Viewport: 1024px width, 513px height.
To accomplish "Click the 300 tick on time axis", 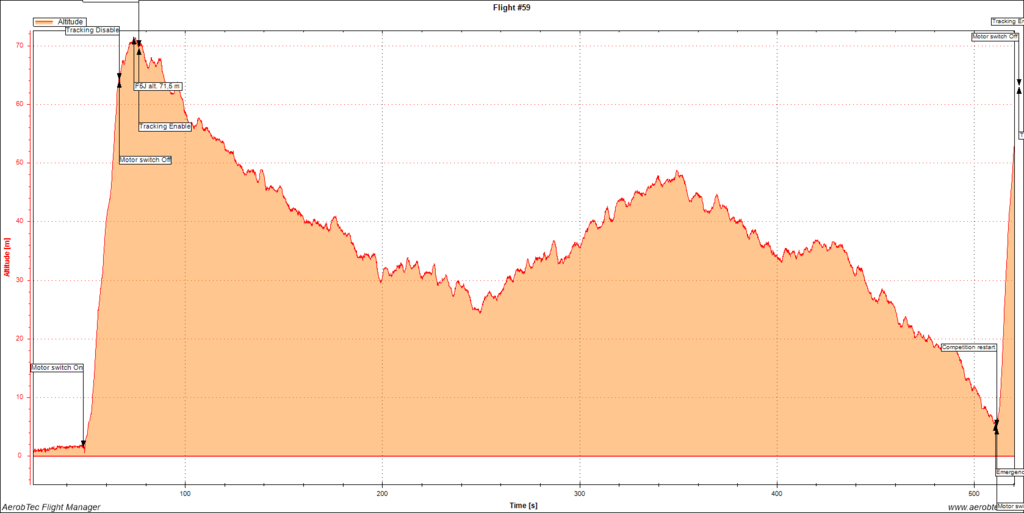I will [x=579, y=493].
